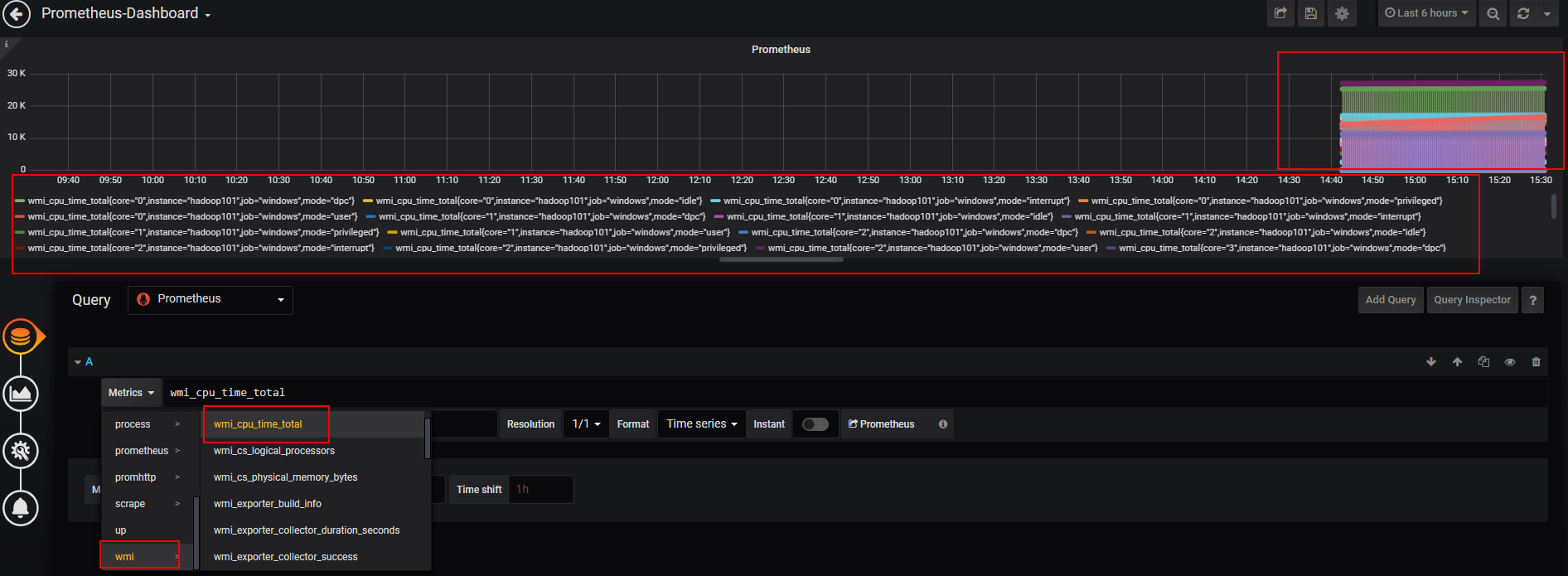Open the General settings gear tab
Image resolution: width=1568 pixels, height=576 pixels.
point(21,451)
